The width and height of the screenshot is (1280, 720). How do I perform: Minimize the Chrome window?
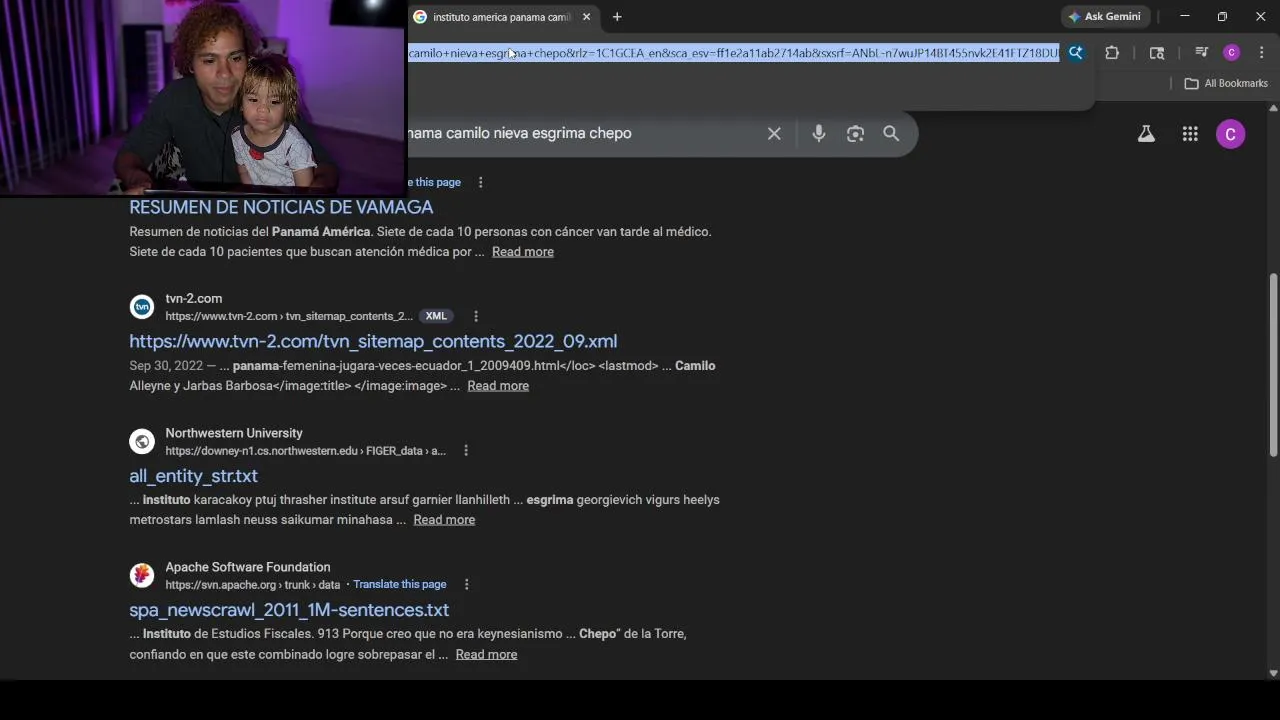coord(1185,17)
